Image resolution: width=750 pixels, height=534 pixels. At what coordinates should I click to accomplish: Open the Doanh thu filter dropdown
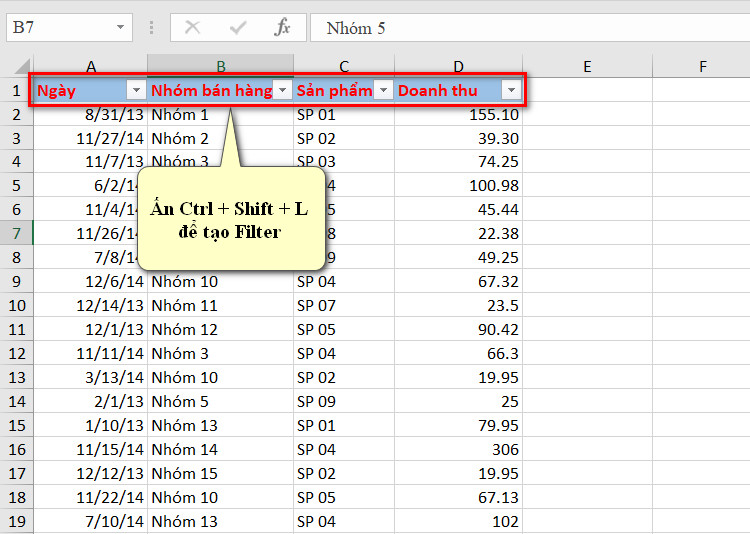coord(511,90)
